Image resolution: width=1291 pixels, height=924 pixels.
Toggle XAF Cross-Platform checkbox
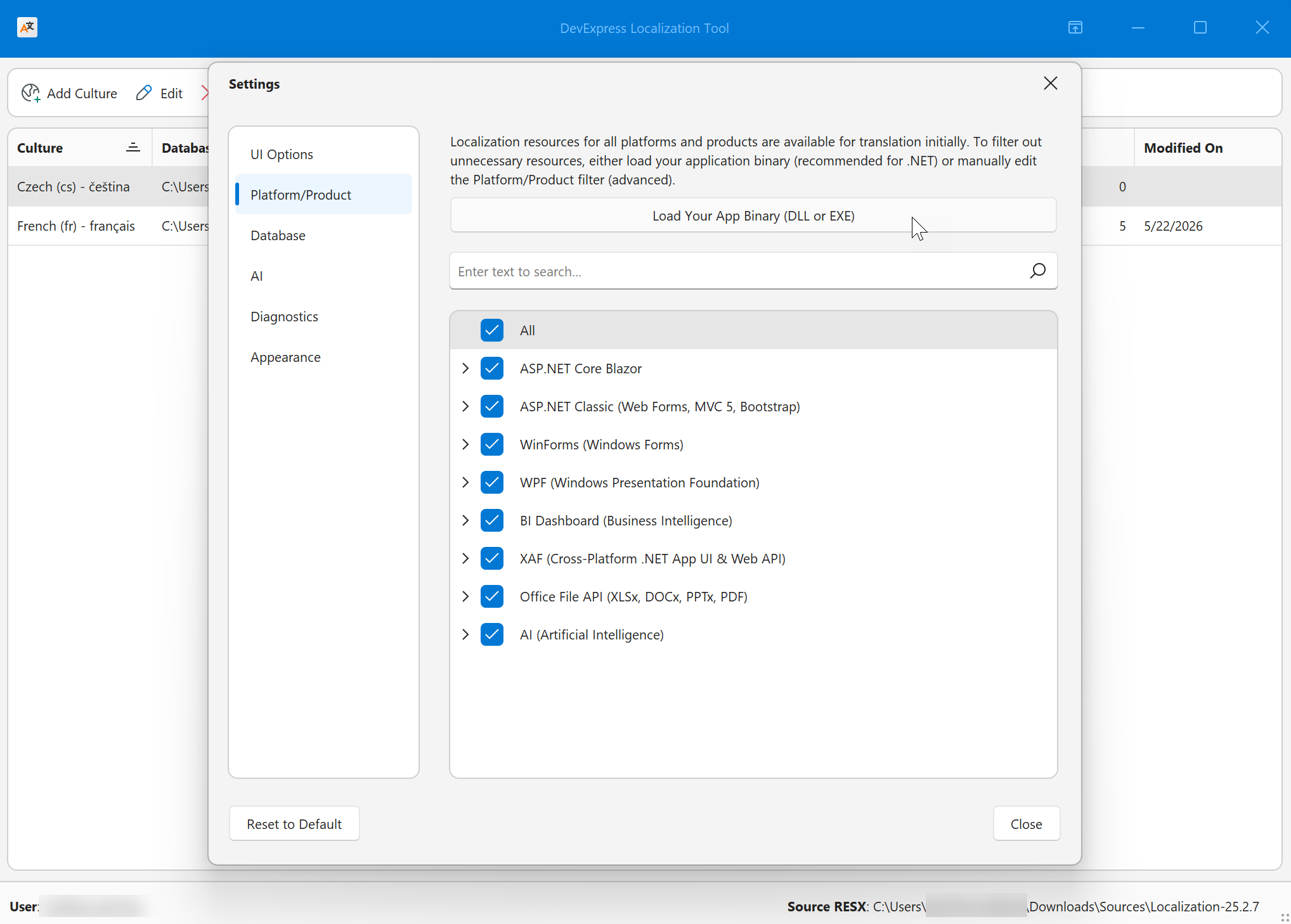[492, 558]
